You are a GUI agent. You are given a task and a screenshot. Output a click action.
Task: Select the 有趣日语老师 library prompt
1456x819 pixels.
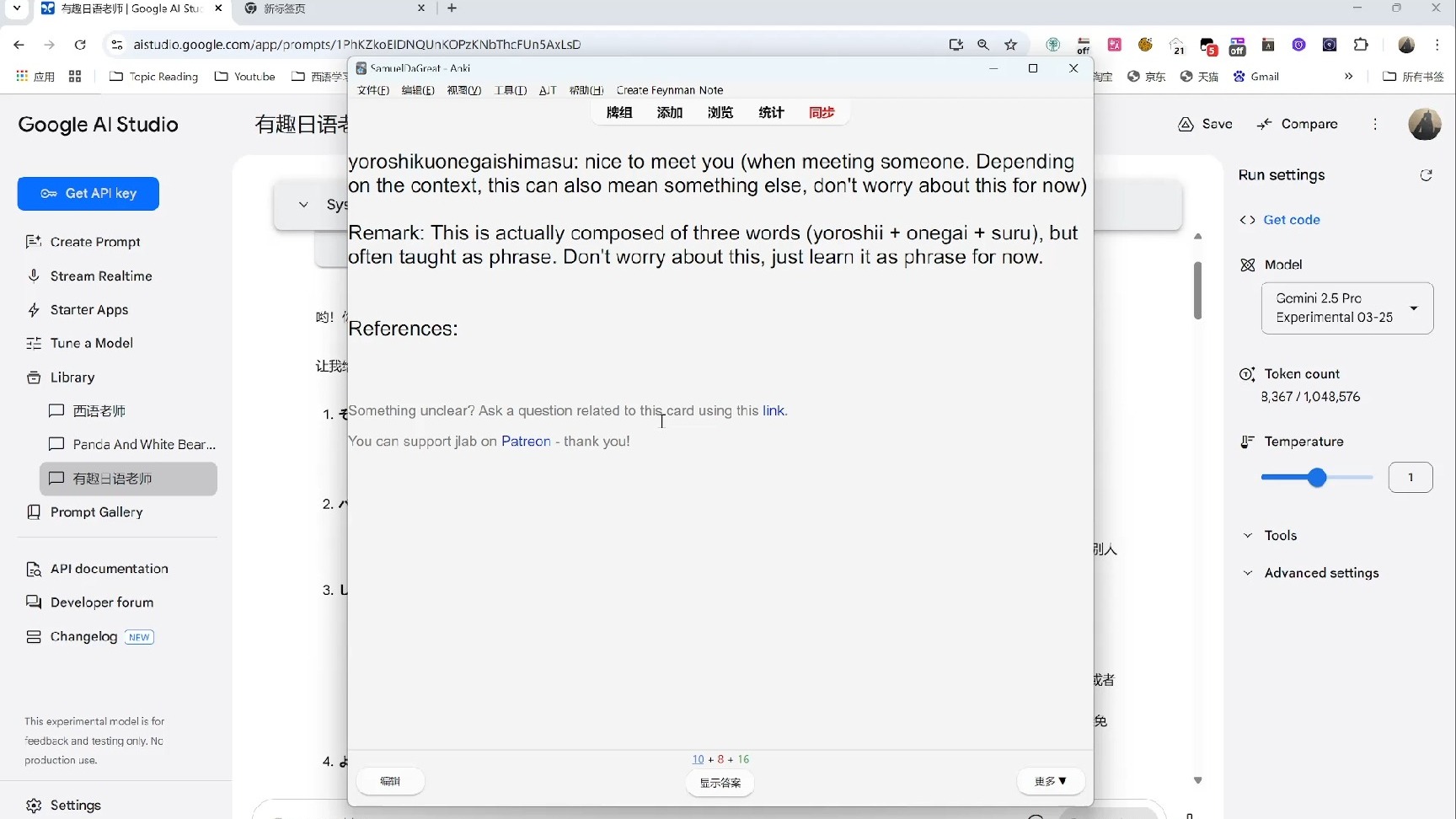click(128, 479)
